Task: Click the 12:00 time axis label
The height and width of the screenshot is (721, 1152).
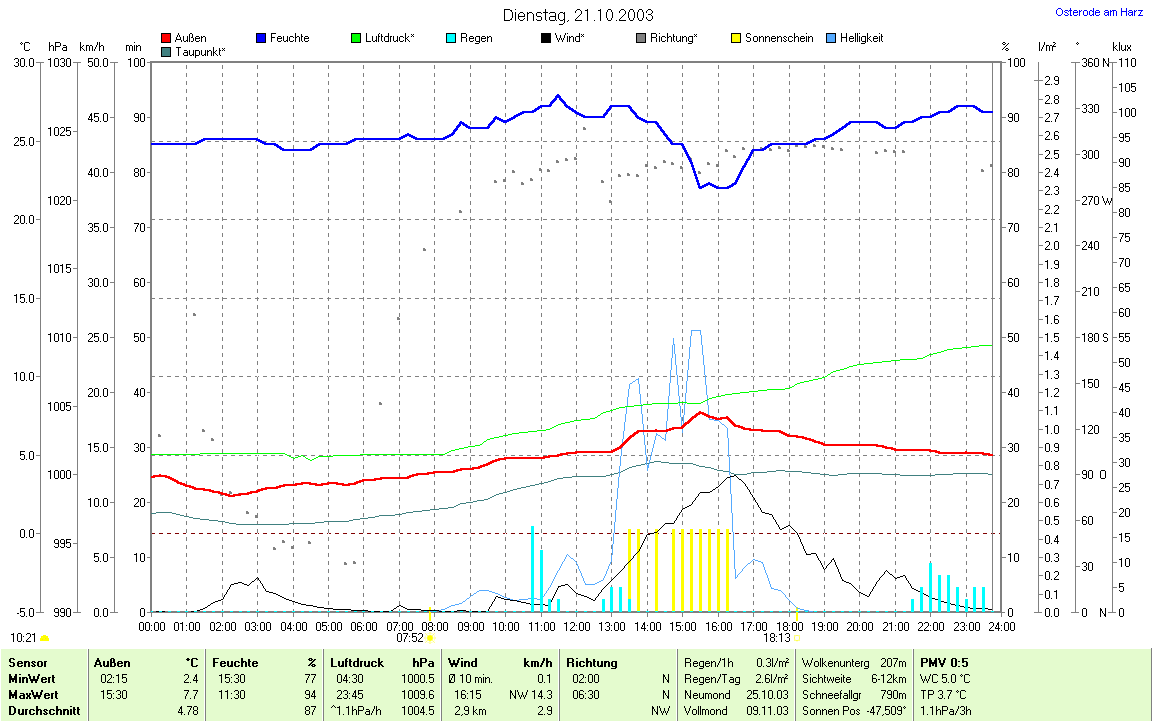Action: click(x=577, y=626)
